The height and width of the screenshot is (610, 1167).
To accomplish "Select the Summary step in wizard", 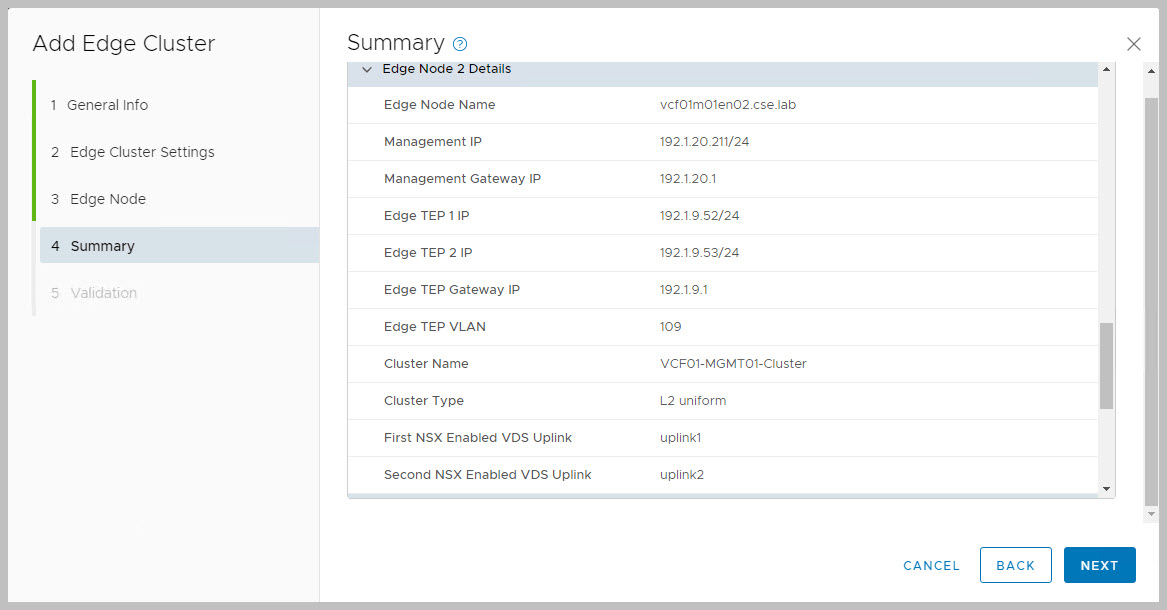I will 102,246.
